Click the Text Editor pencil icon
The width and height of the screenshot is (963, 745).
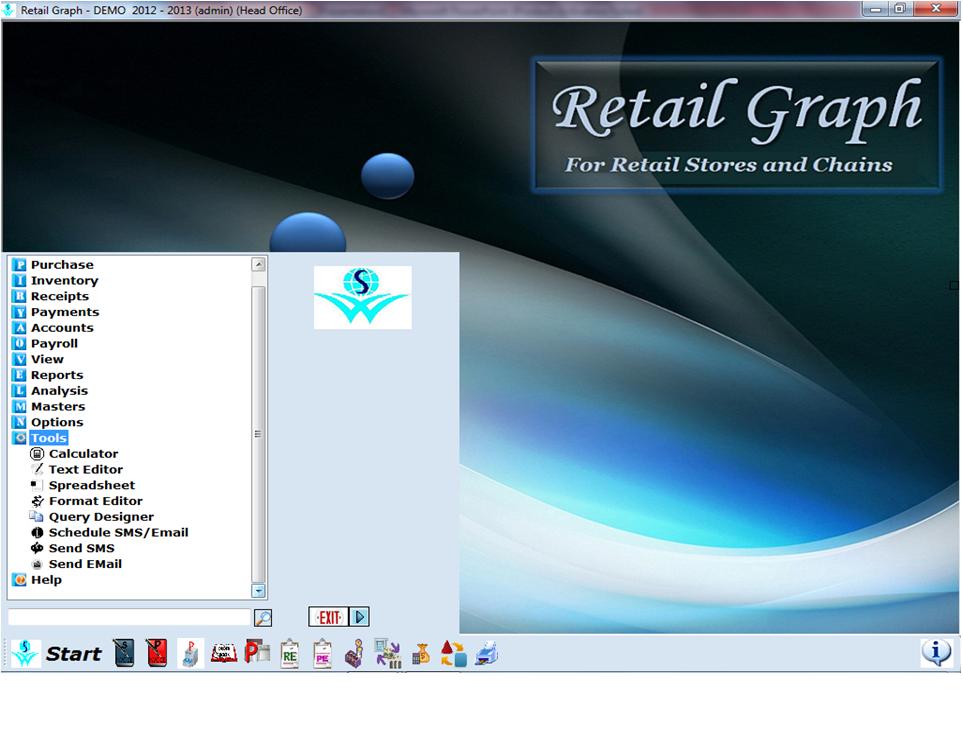coord(37,469)
